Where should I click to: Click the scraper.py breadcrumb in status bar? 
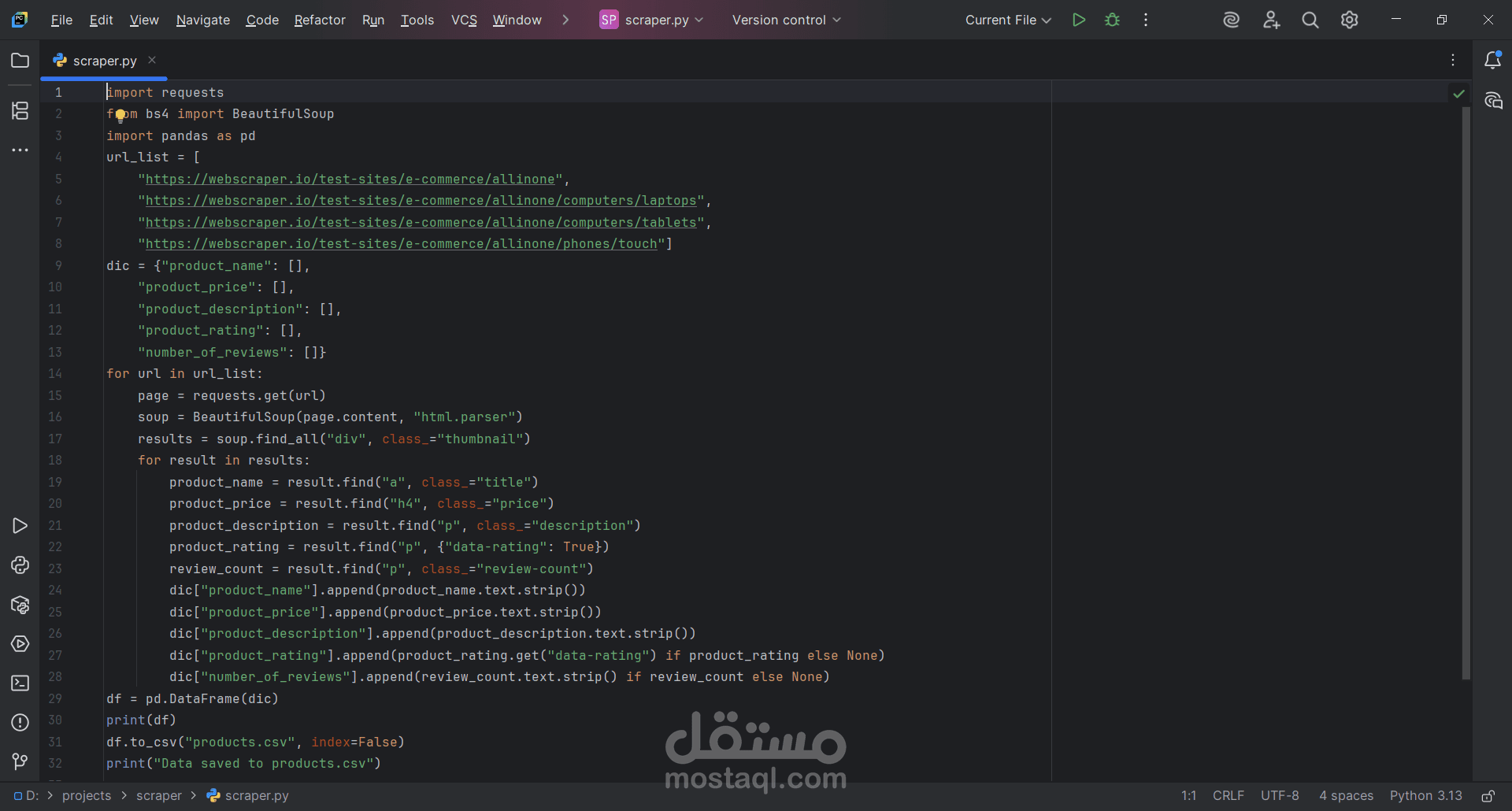tap(248, 796)
